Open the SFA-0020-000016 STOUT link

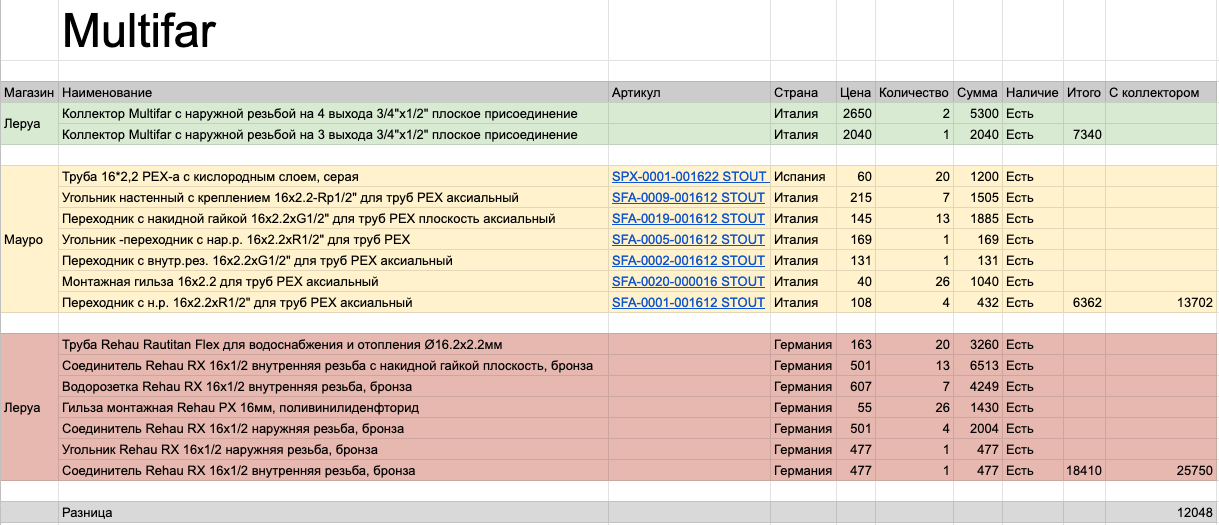click(x=688, y=282)
